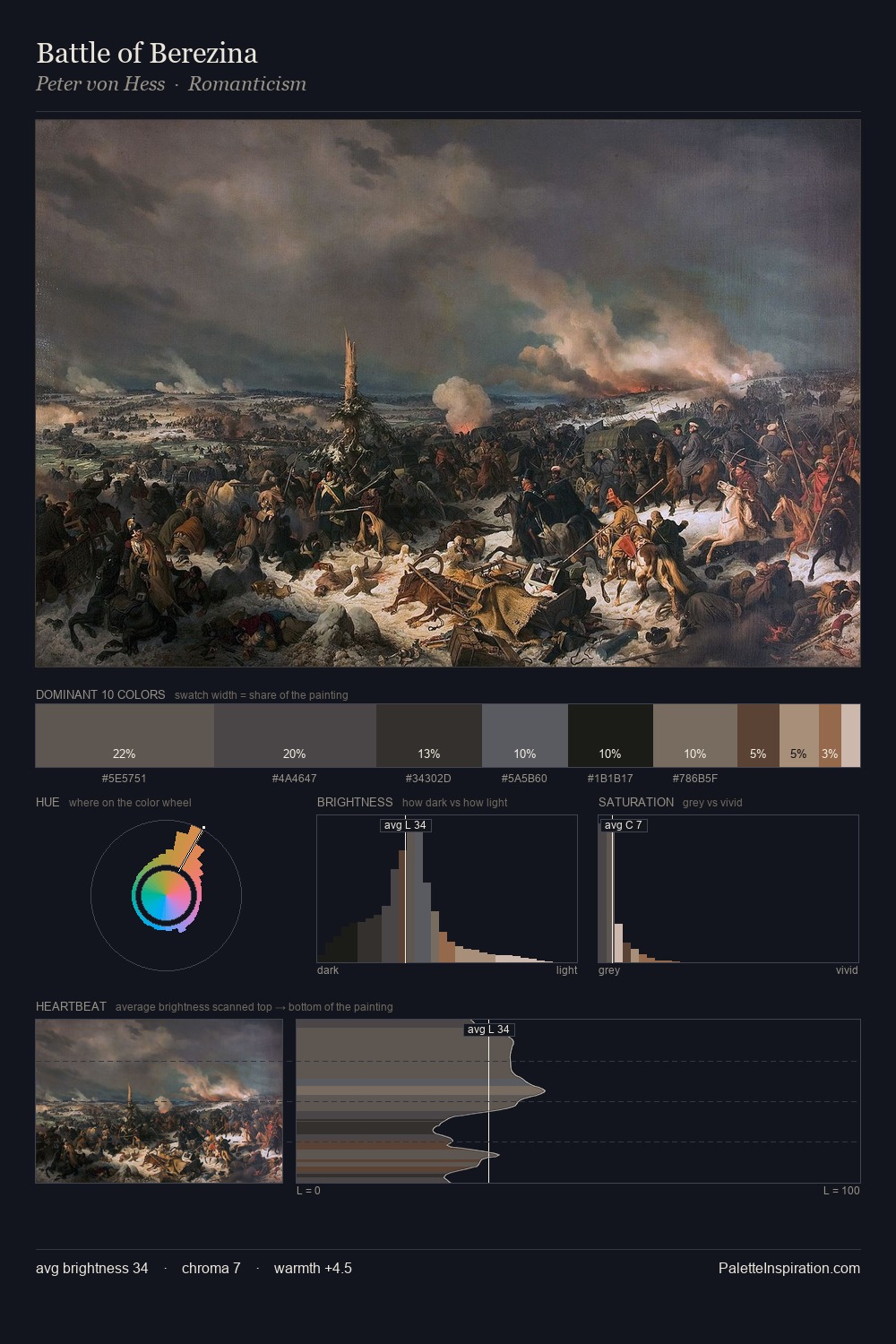The image size is (896, 1344).
Task: Click the DOMINANT 10 COLORS heading
Action: click(x=100, y=694)
